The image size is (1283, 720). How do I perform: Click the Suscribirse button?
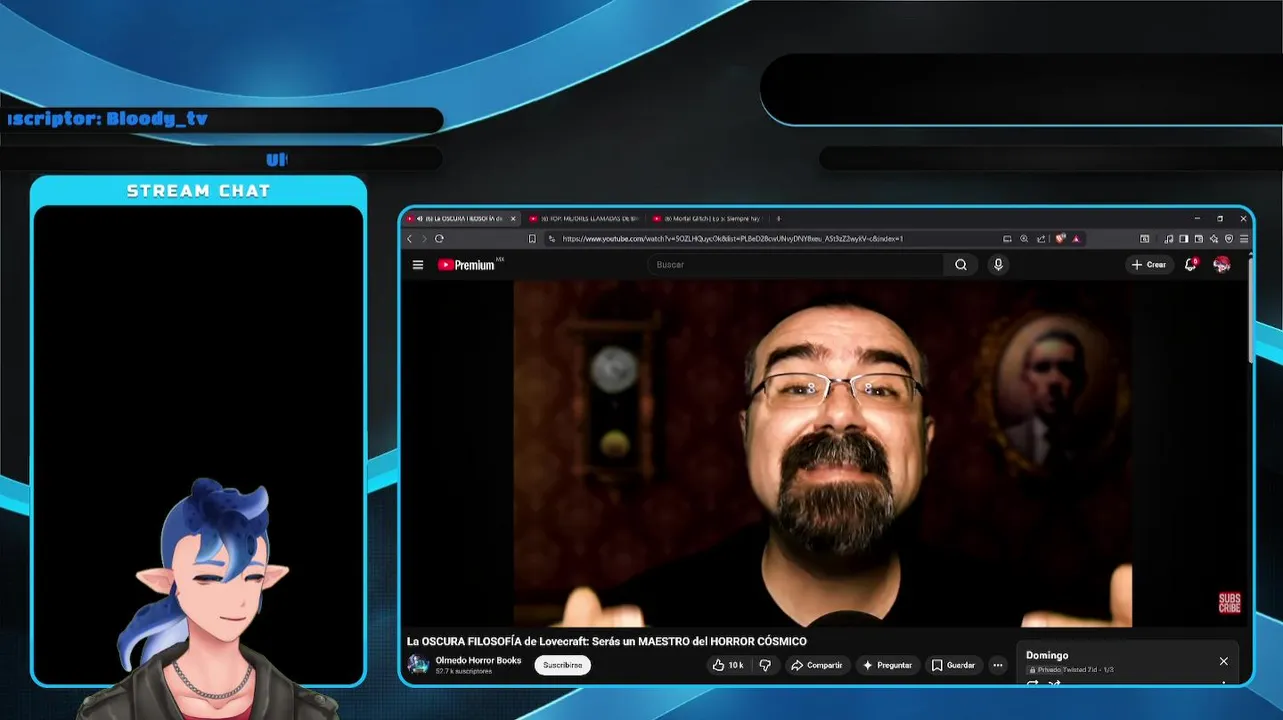[x=562, y=665]
